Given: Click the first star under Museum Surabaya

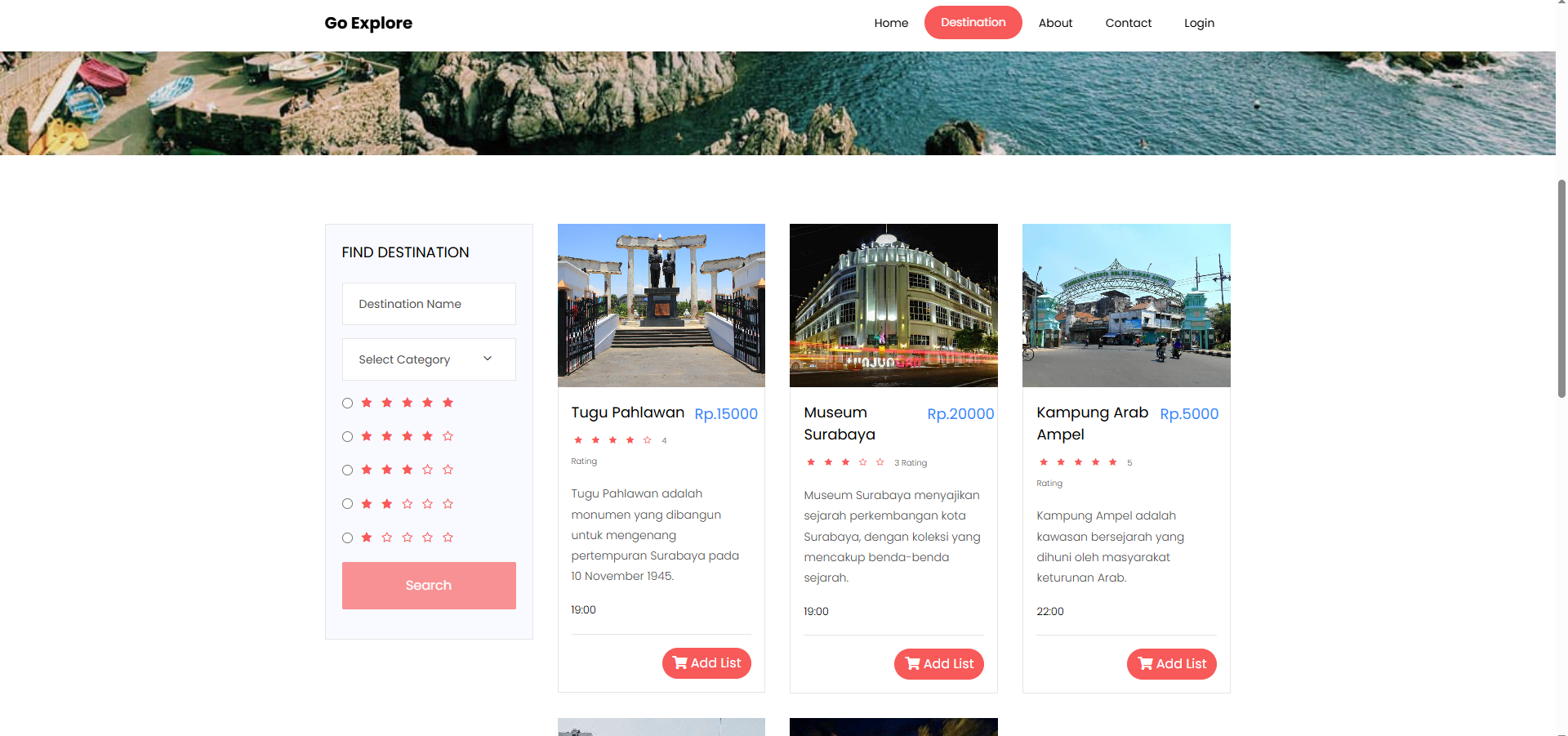Looking at the screenshot, I should pos(811,462).
